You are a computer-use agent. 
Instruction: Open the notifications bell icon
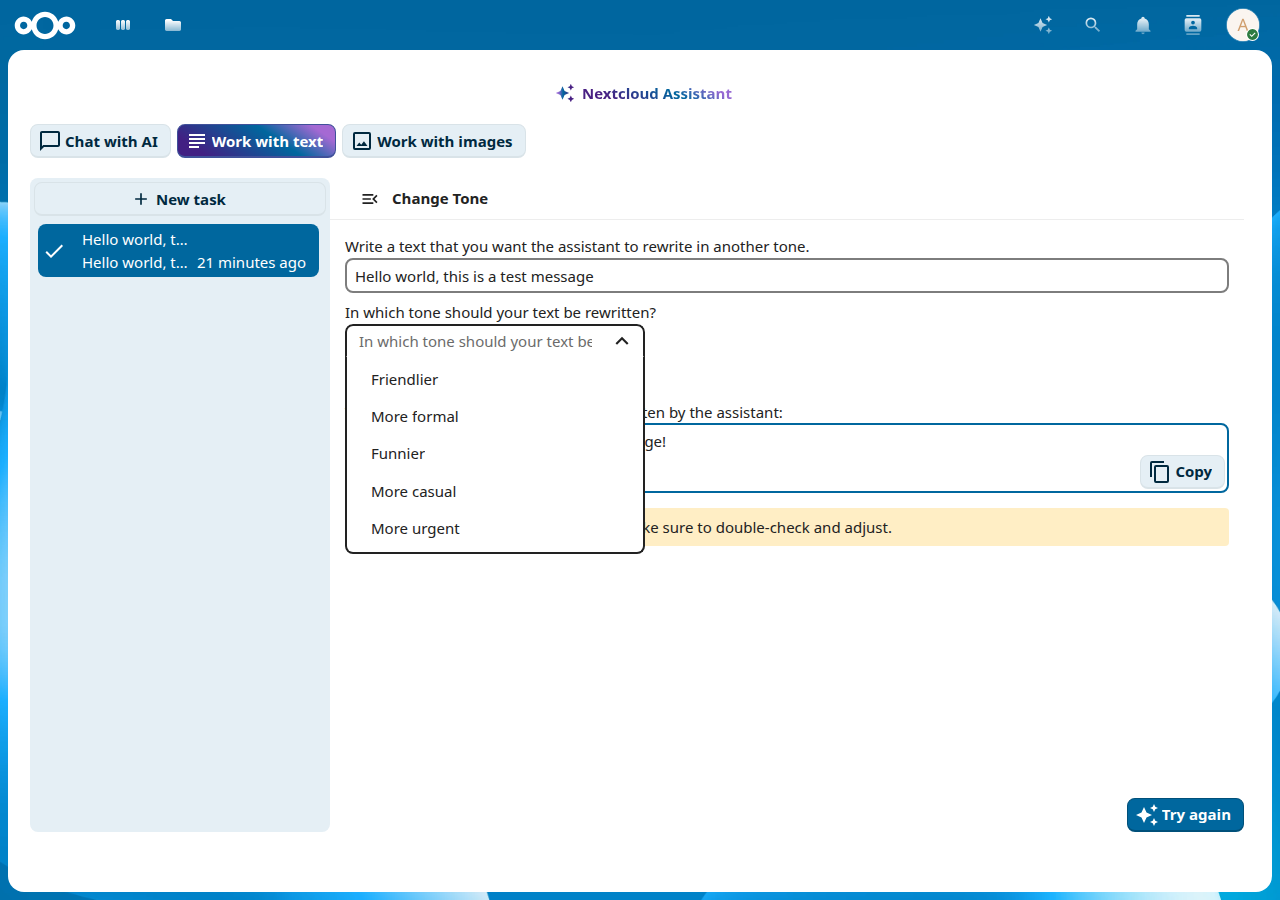(x=1143, y=25)
